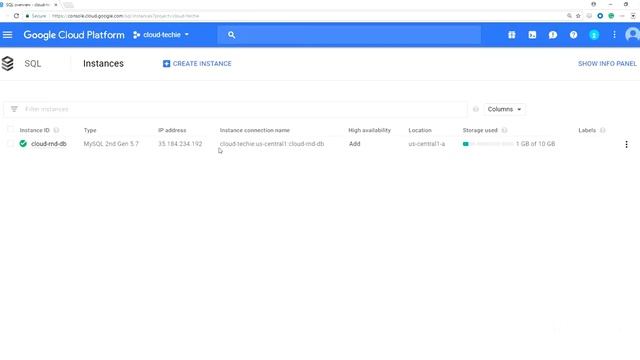
Task: Click the 1 GB of 10 GB text
Action: coord(536,144)
